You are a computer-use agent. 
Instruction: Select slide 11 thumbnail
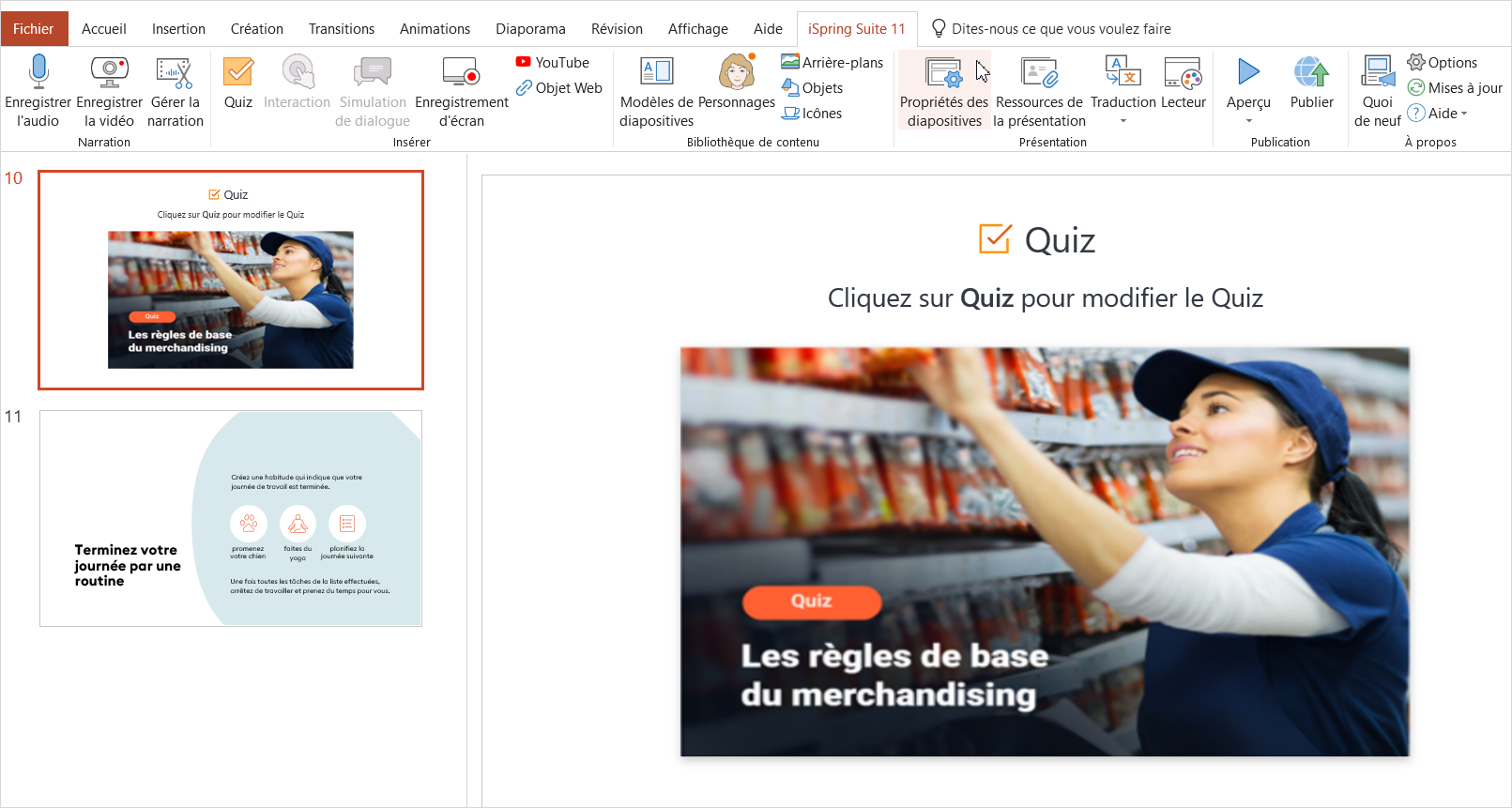click(x=231, y=518)
